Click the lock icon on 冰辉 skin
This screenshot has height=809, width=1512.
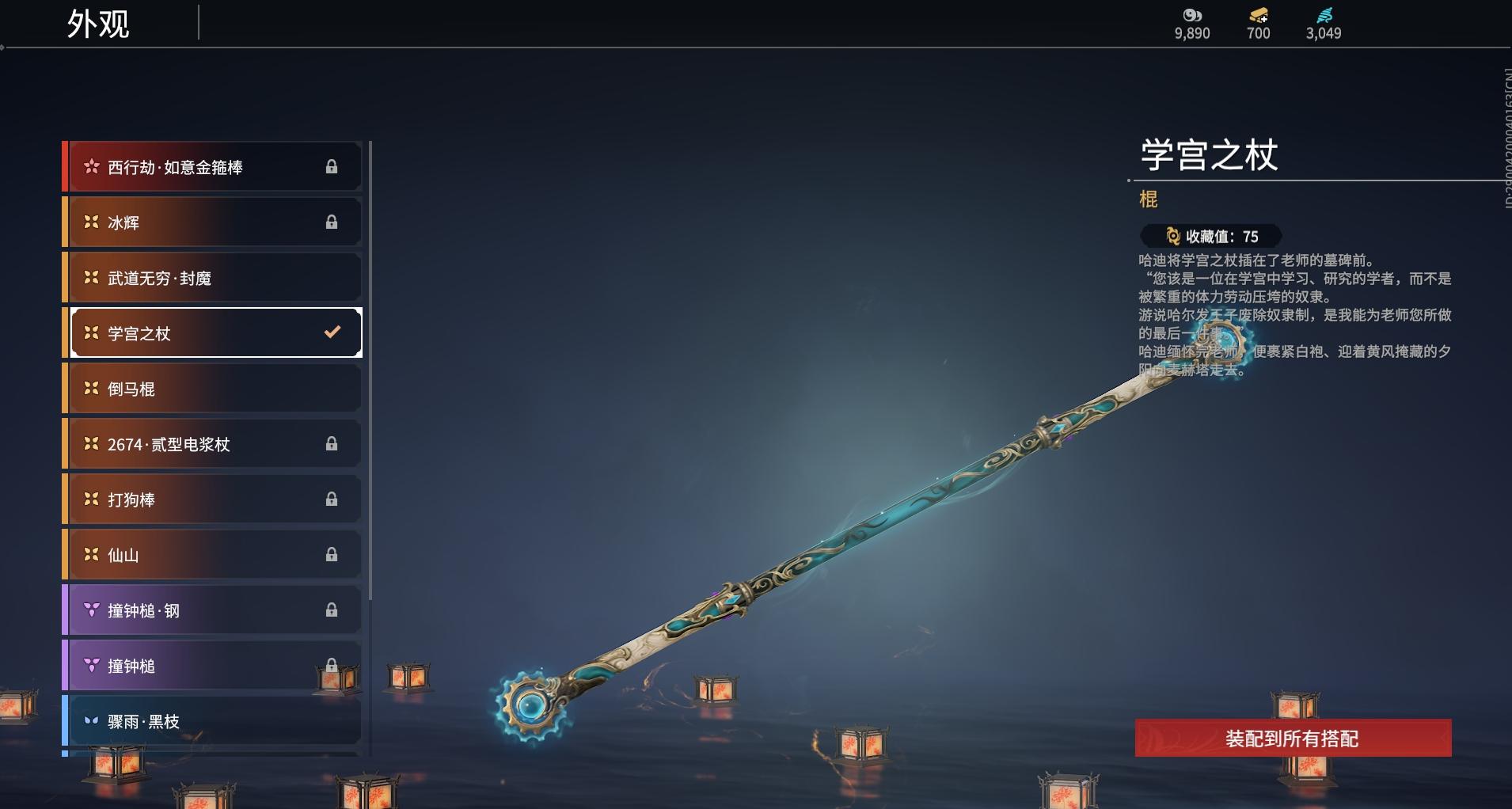coord(332,222)
